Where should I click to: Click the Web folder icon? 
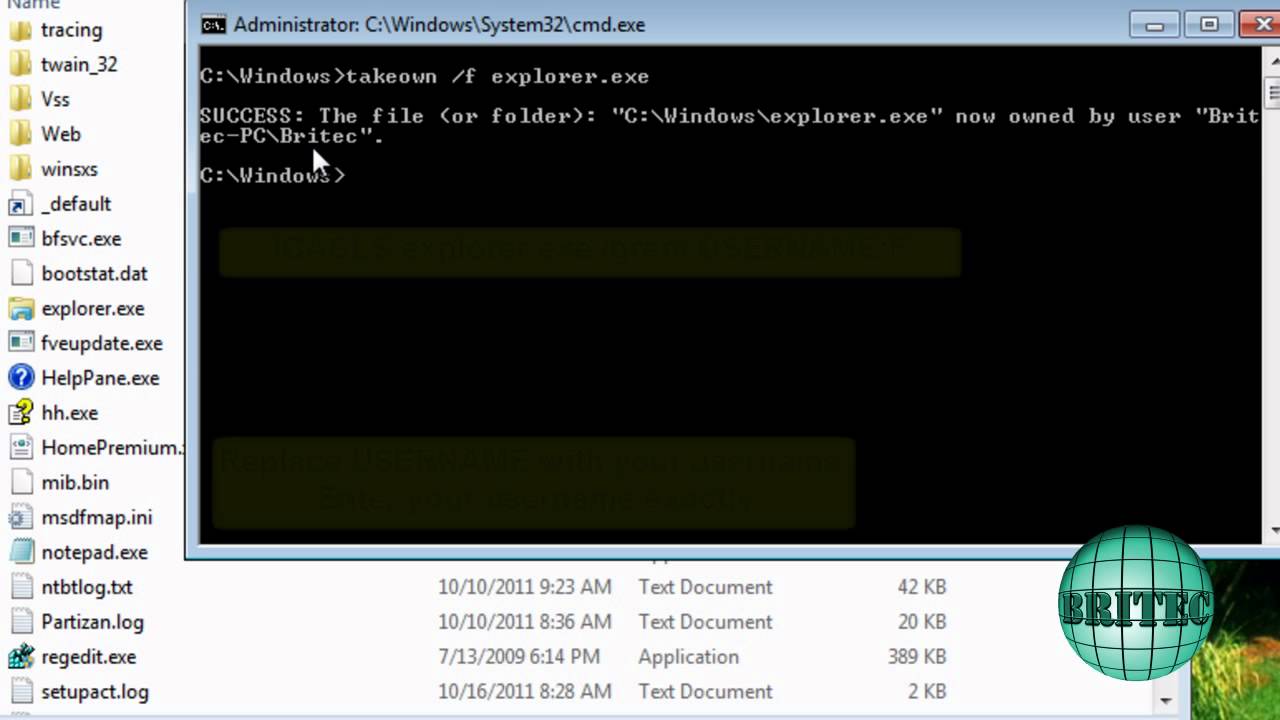[20, 135]
